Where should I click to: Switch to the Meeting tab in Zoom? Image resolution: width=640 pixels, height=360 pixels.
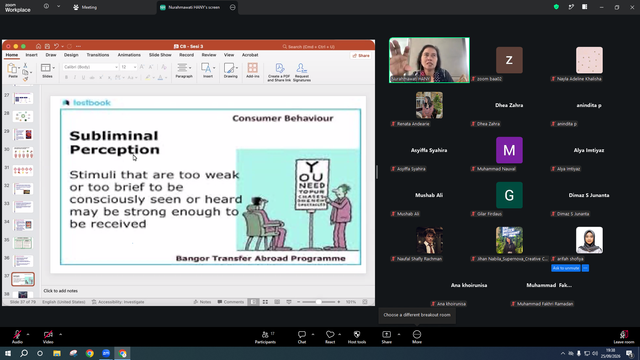coord(85,7)
